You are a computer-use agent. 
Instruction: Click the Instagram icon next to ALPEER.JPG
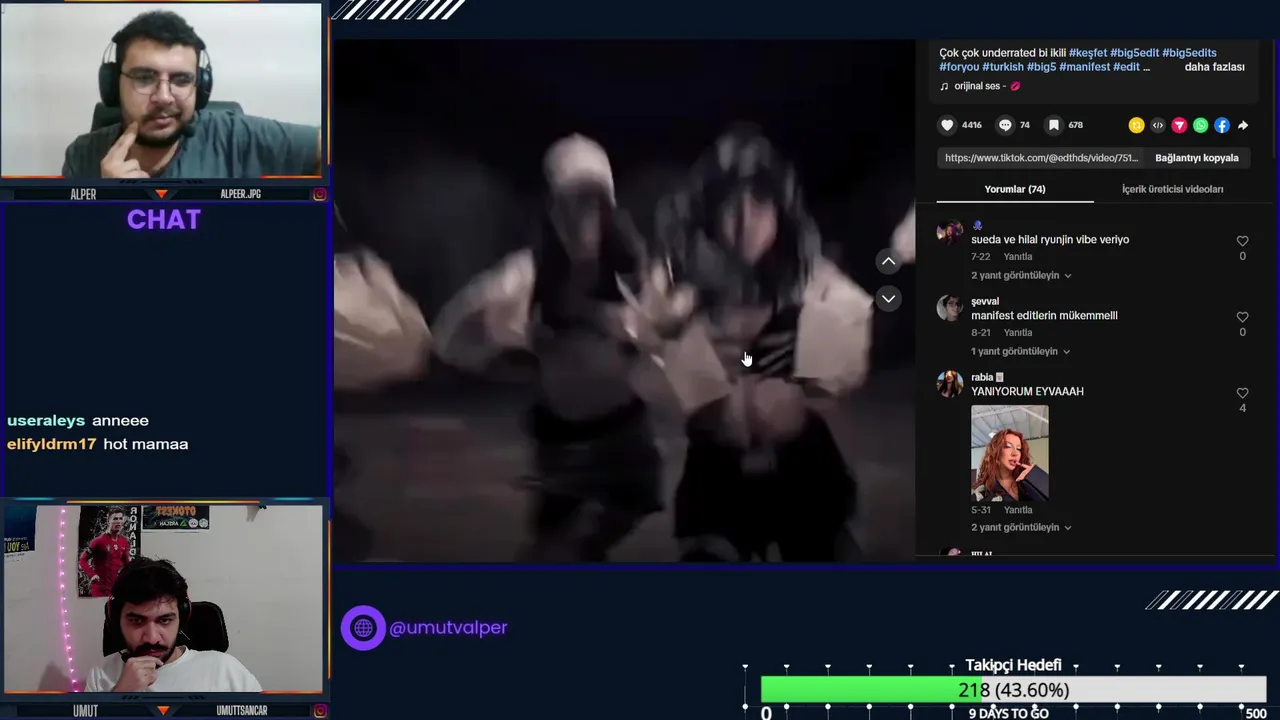click(320, 194)
